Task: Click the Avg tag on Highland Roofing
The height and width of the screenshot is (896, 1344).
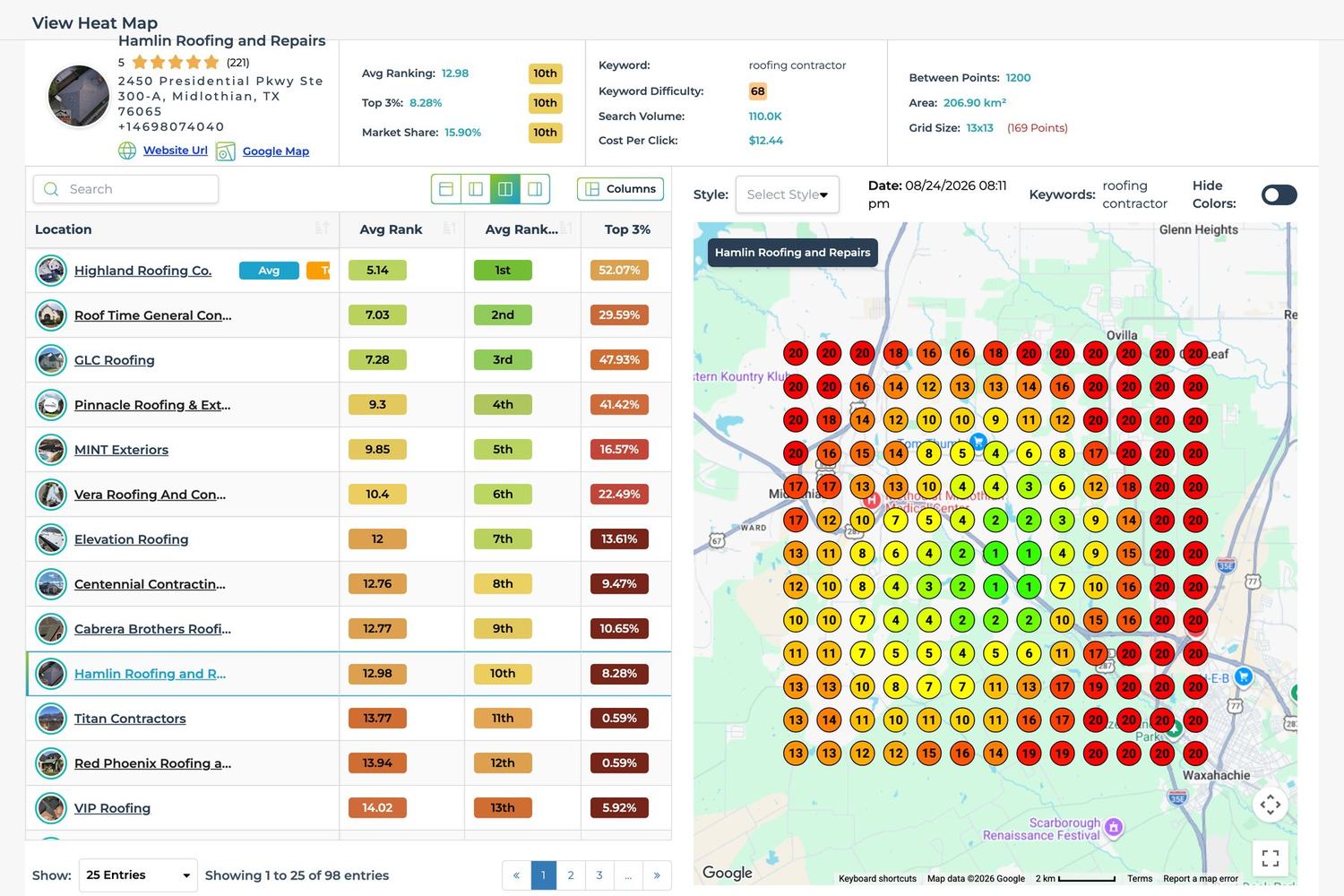Action: tap(269, 271)
